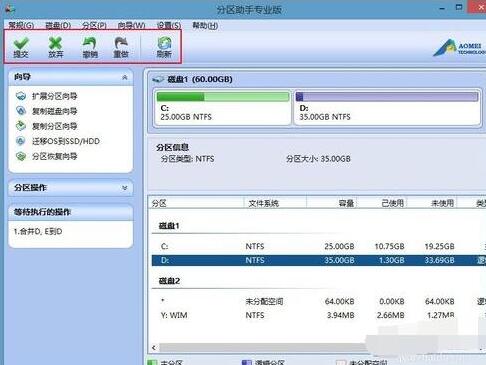The height and width of the screenshot is (365, 486).
Task: Click the 复制分区向导 link text
Action: [x=54, y=126]
